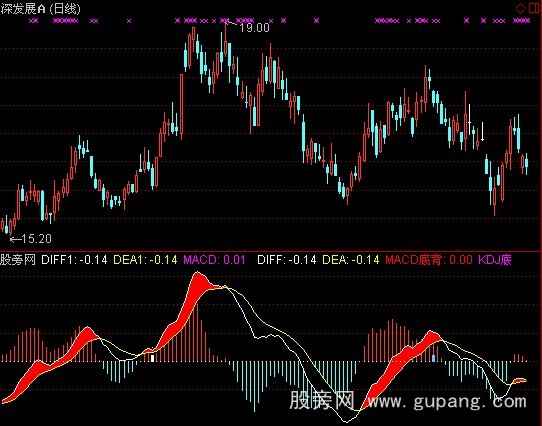Select the purple MACD: 0.01 readout

214,260
